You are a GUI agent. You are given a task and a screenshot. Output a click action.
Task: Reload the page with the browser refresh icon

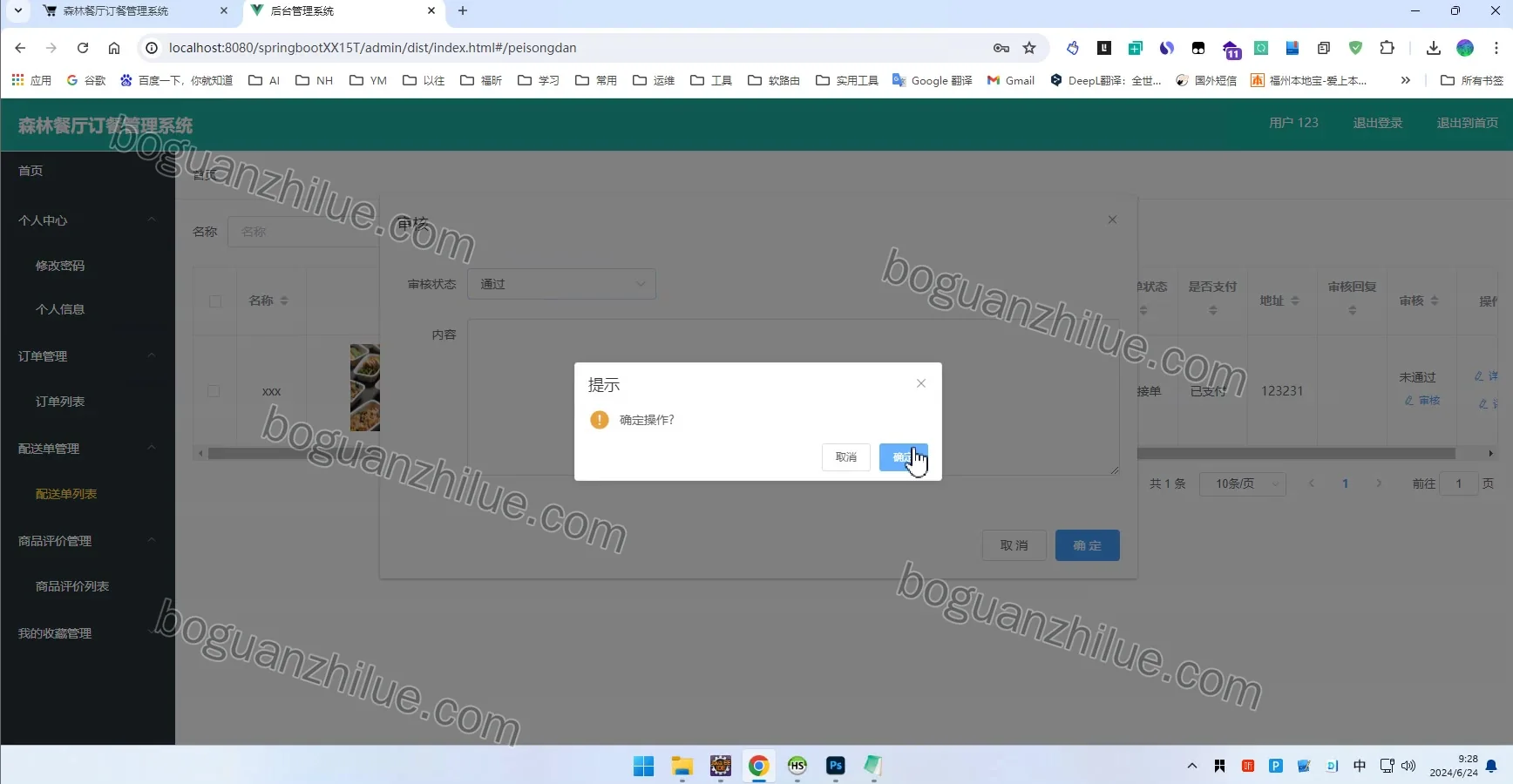click(83, 48)
